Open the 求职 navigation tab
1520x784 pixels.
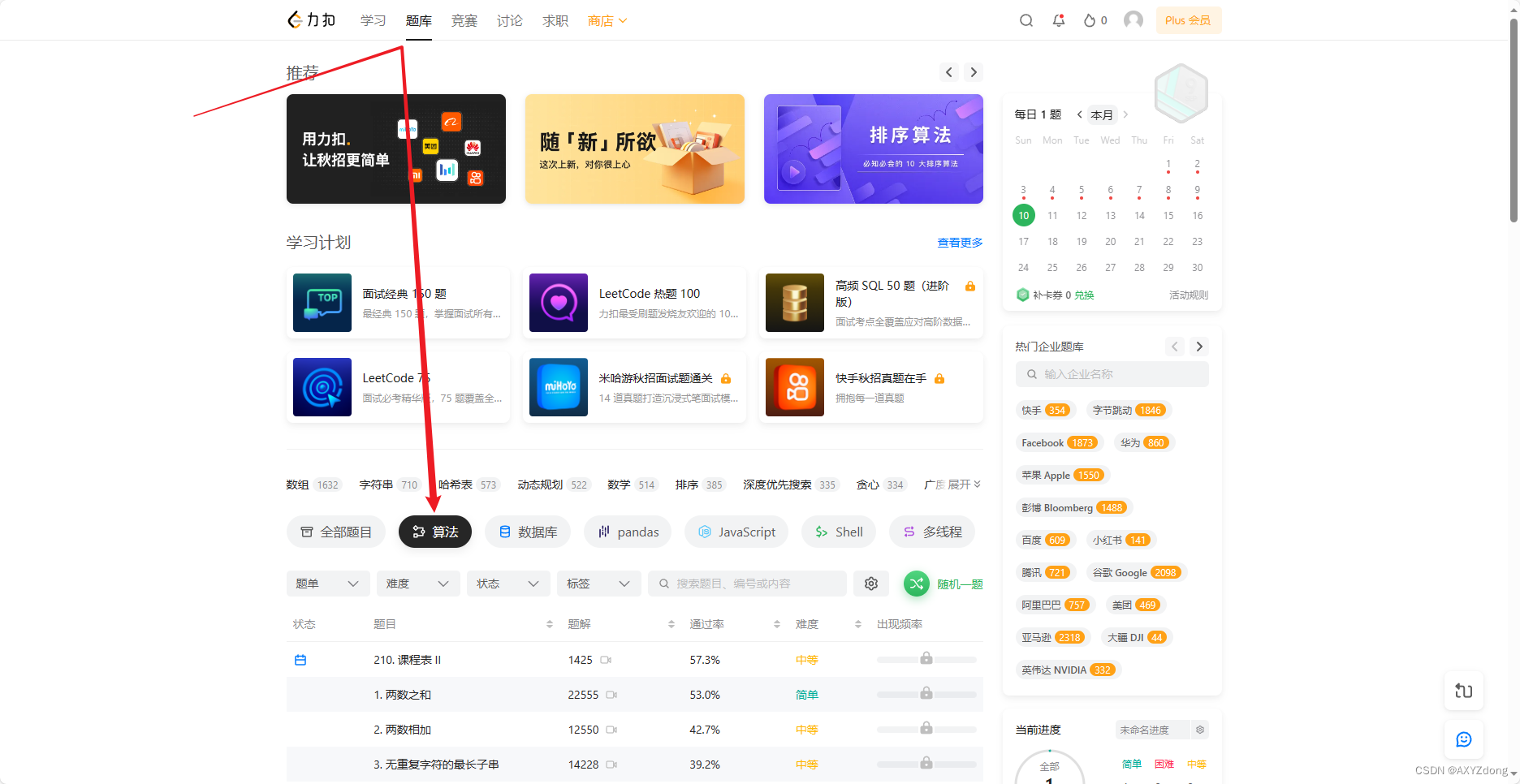555,20
